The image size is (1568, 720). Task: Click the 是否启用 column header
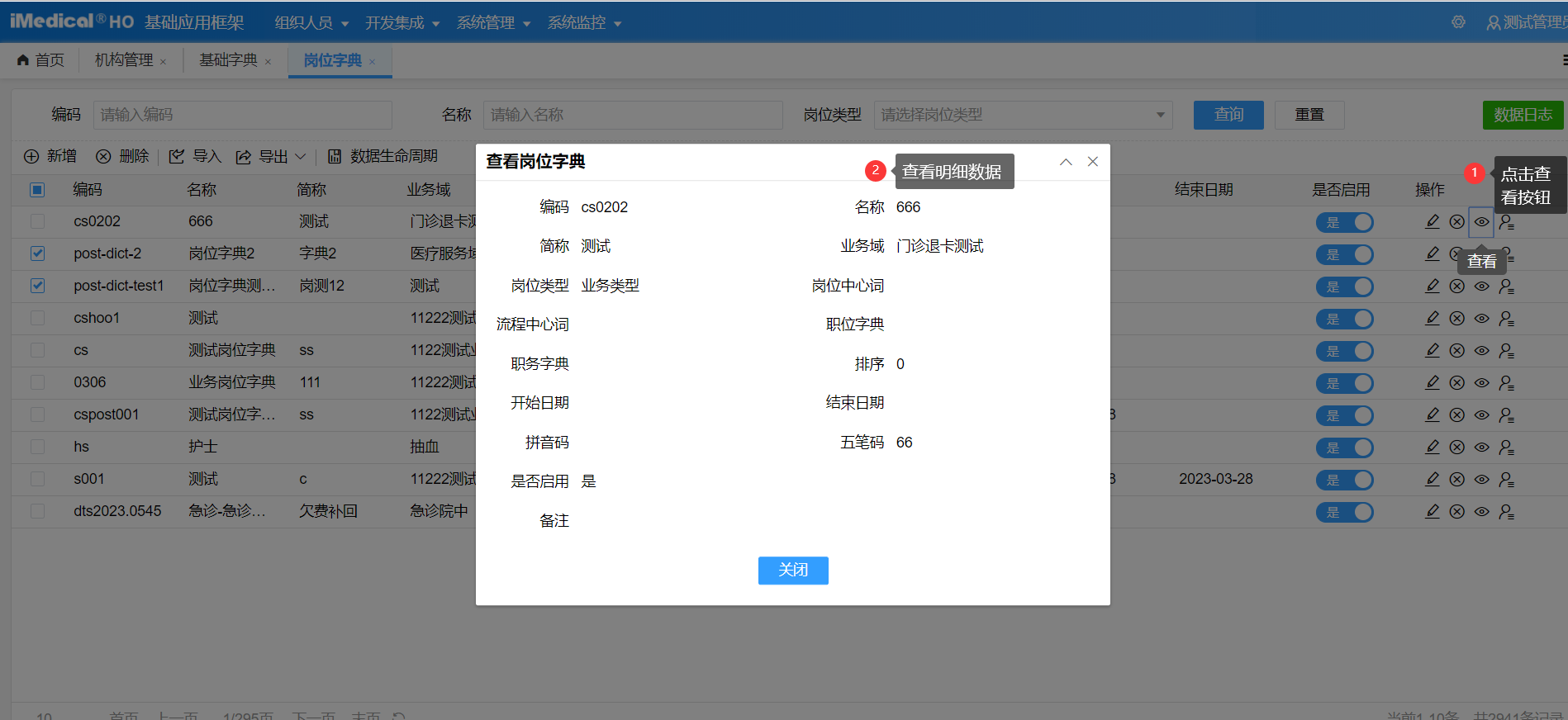pos(1341,190)
